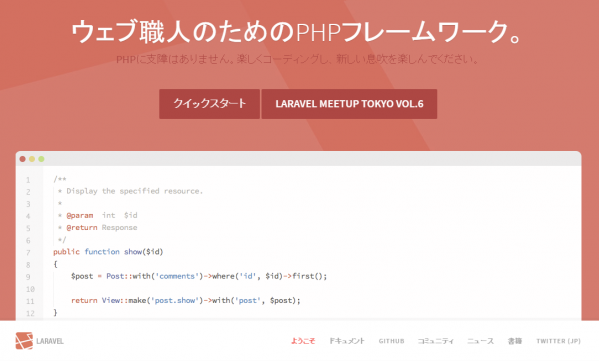This screenshot has width=599, height=361.
Task: Open the クイックスタート button
Action: tap(209, 104)
